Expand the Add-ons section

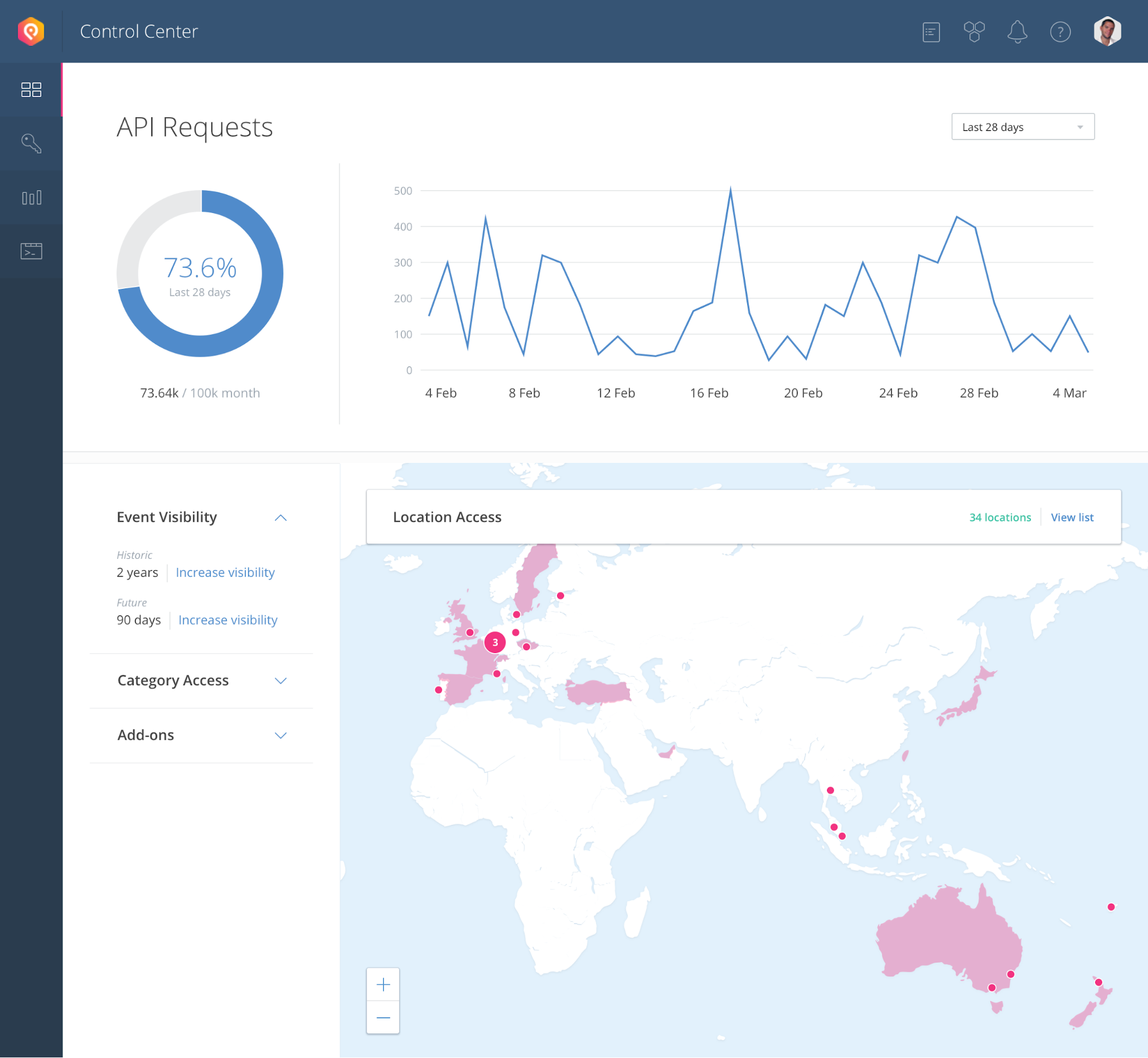pos(280,735)
